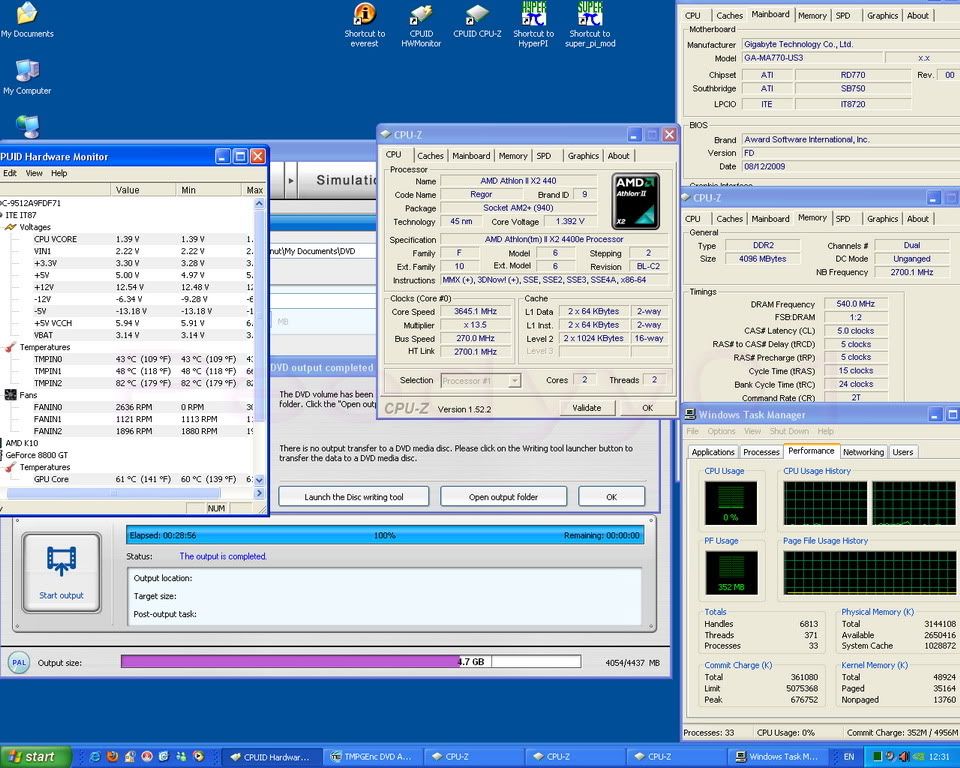Click the Validate button in CPU-Z
The width and height of the screenshot is (960, 768).
587,408
